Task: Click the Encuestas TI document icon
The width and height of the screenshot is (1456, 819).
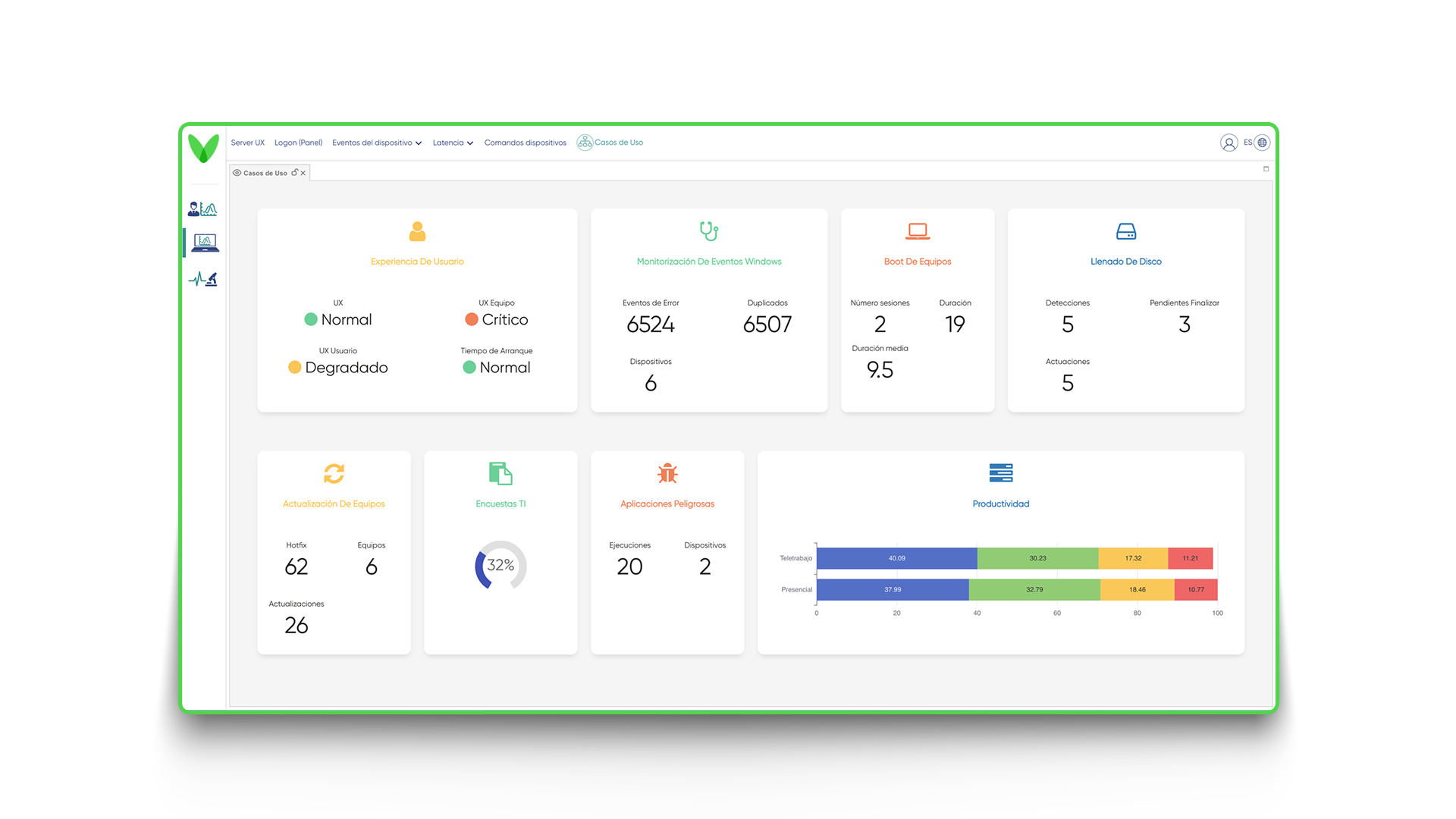Action: coord(500,473)
